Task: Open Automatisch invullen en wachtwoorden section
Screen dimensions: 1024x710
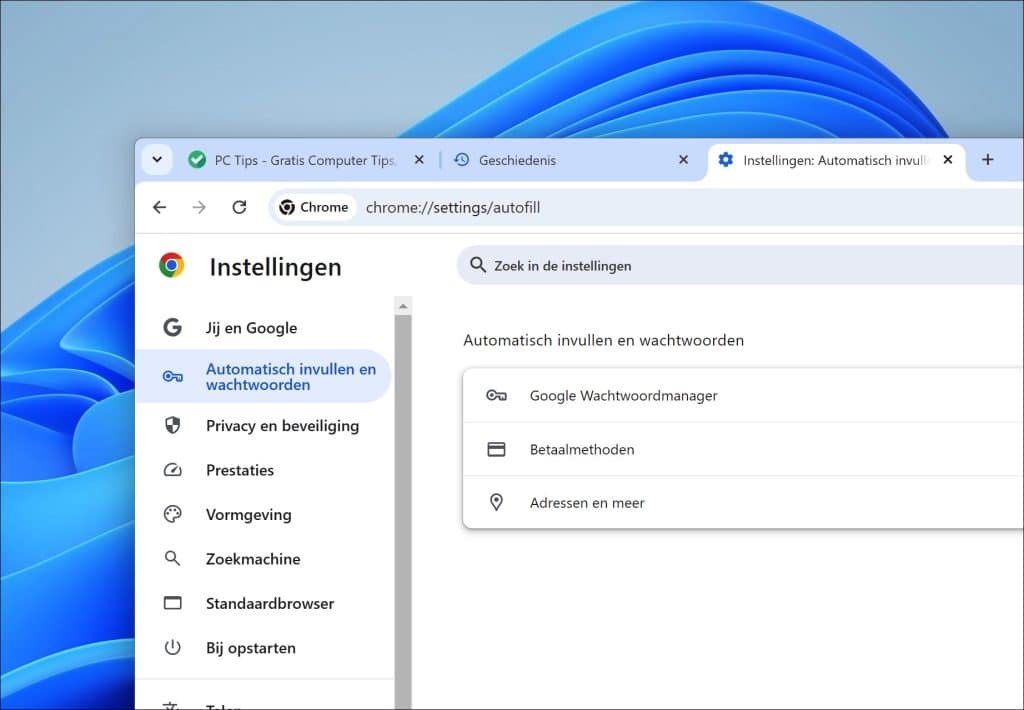Action: point(263,376)
